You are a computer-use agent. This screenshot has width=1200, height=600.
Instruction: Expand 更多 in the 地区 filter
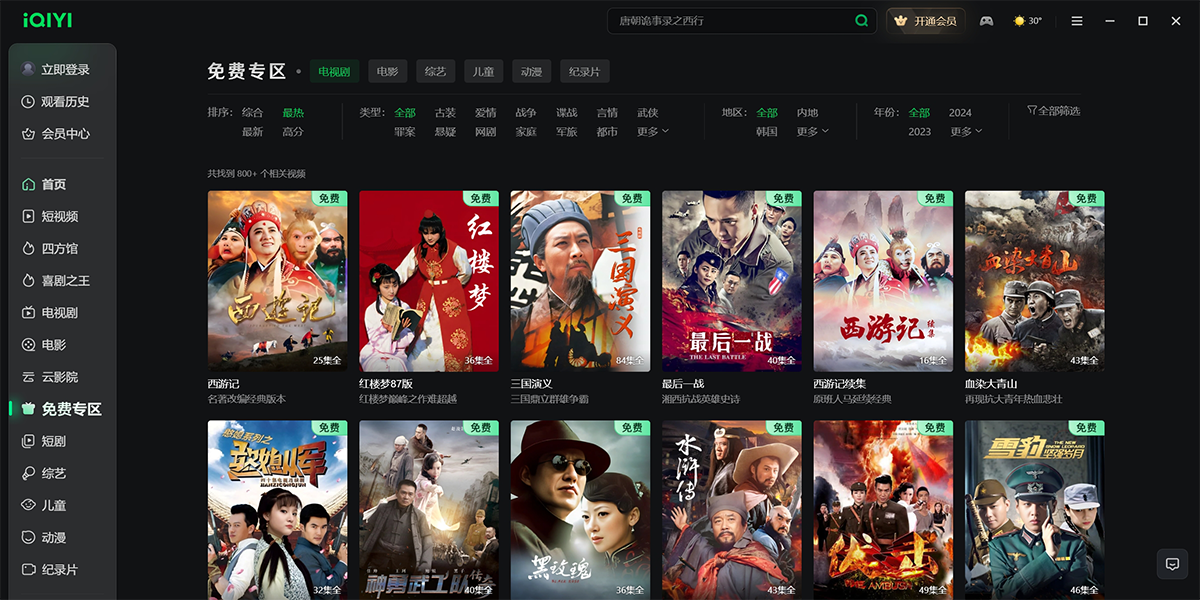pyautogui.click(x=812, y=132)
